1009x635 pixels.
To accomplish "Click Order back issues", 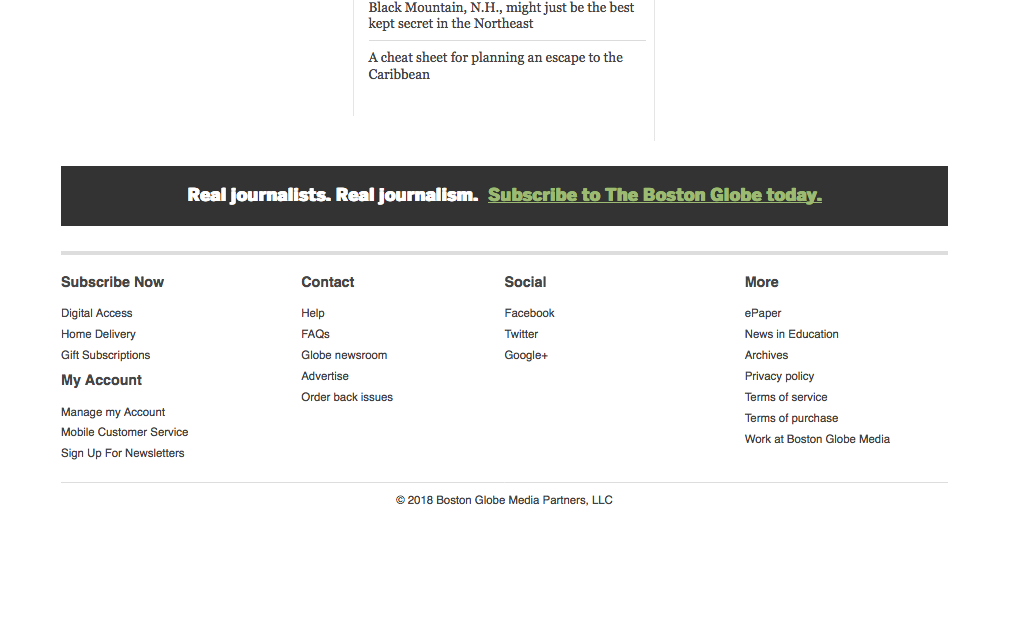I will tap(347, 398).
